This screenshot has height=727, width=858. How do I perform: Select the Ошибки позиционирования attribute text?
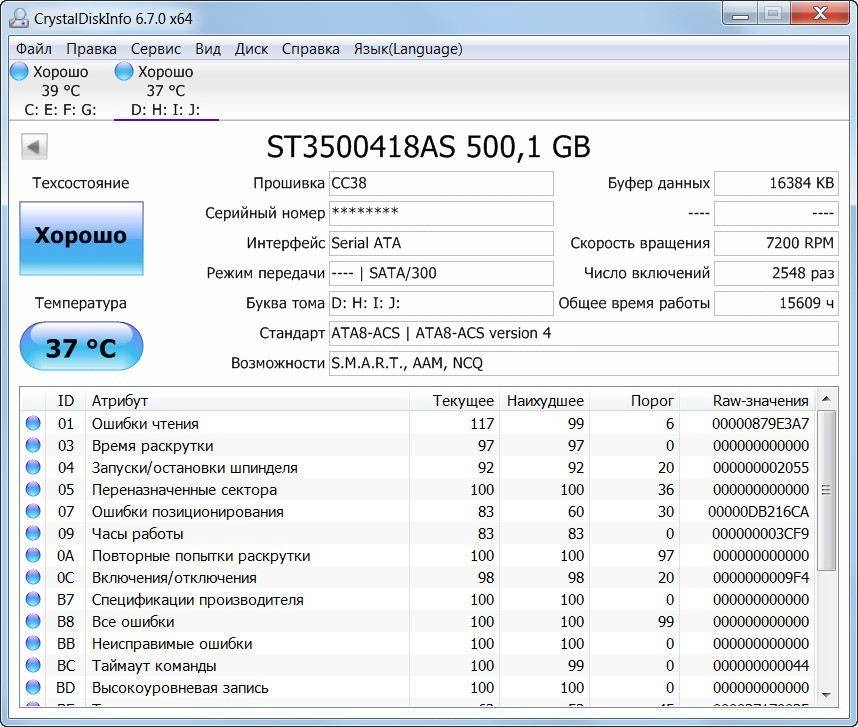[x=188, y=511]
